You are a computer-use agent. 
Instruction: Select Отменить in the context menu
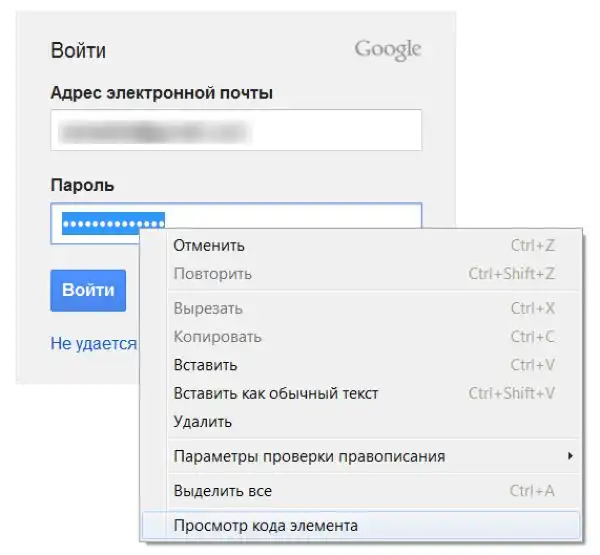pyautogui.click(x=209, y=246)
